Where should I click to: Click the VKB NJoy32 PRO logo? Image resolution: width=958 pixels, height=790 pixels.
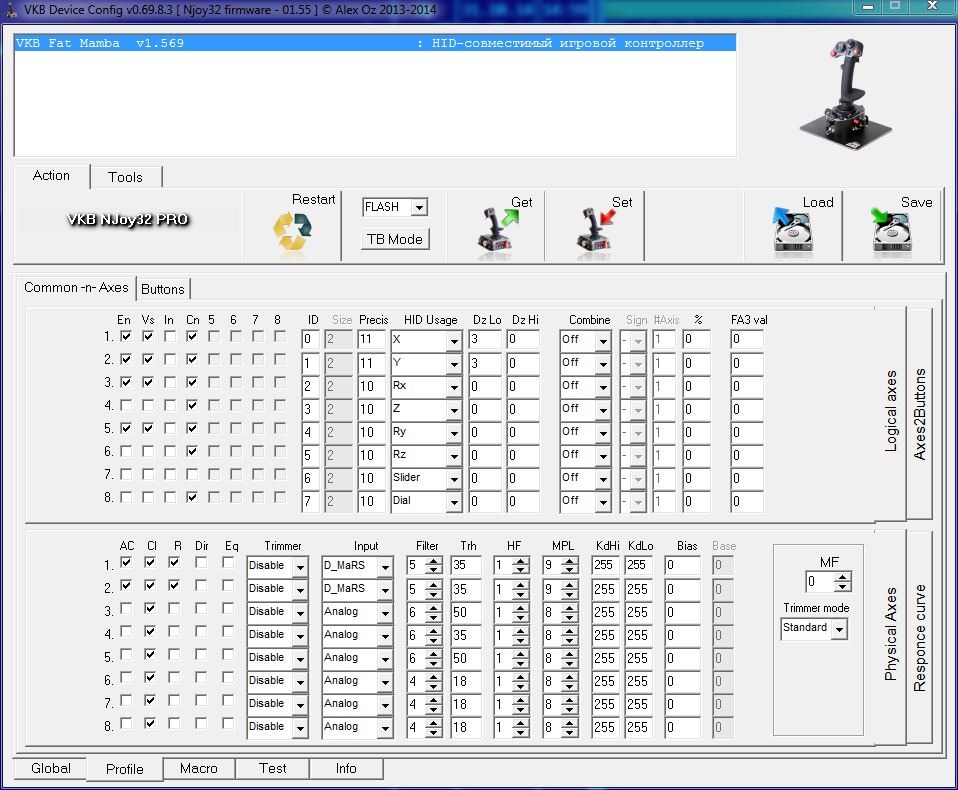pyautogui.click(x=128, y=219)
